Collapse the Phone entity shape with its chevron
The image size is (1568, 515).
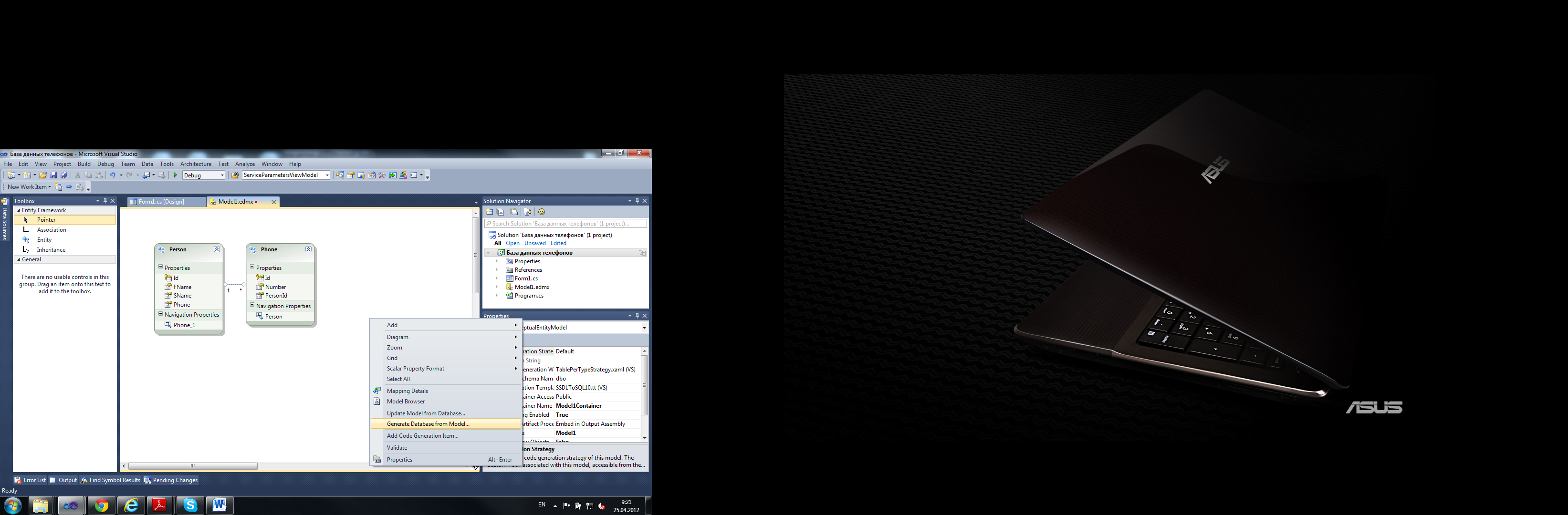point(309,249)
